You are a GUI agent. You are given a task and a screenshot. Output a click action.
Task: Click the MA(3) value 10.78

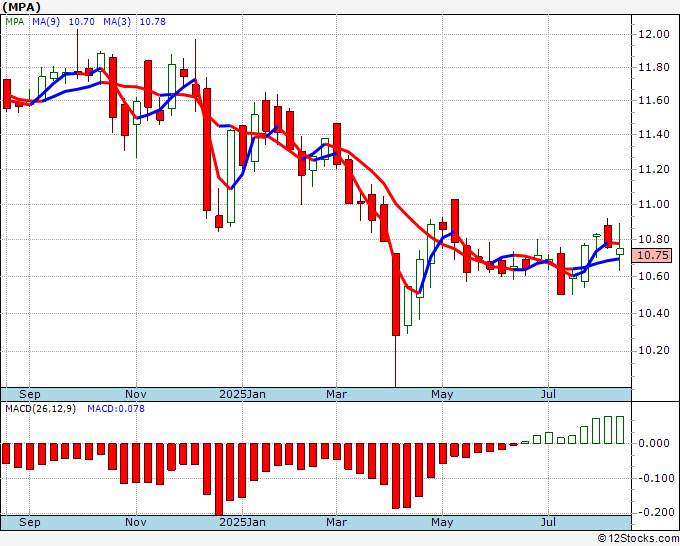click(x=153, y=22)
